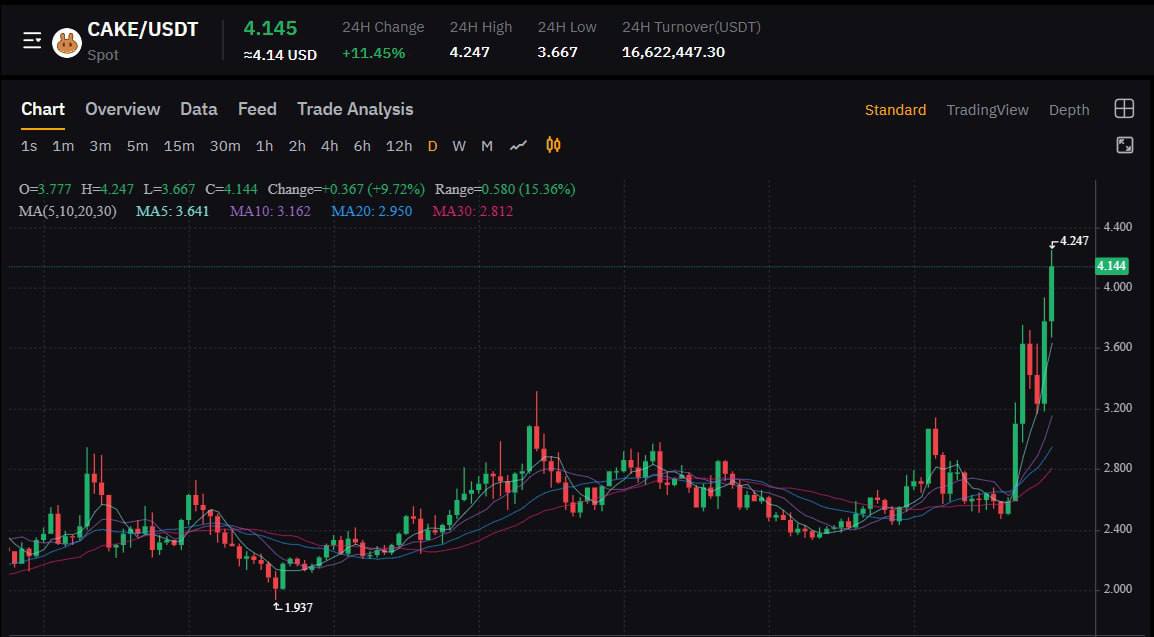Open the Overview tab

click(122, 109)
